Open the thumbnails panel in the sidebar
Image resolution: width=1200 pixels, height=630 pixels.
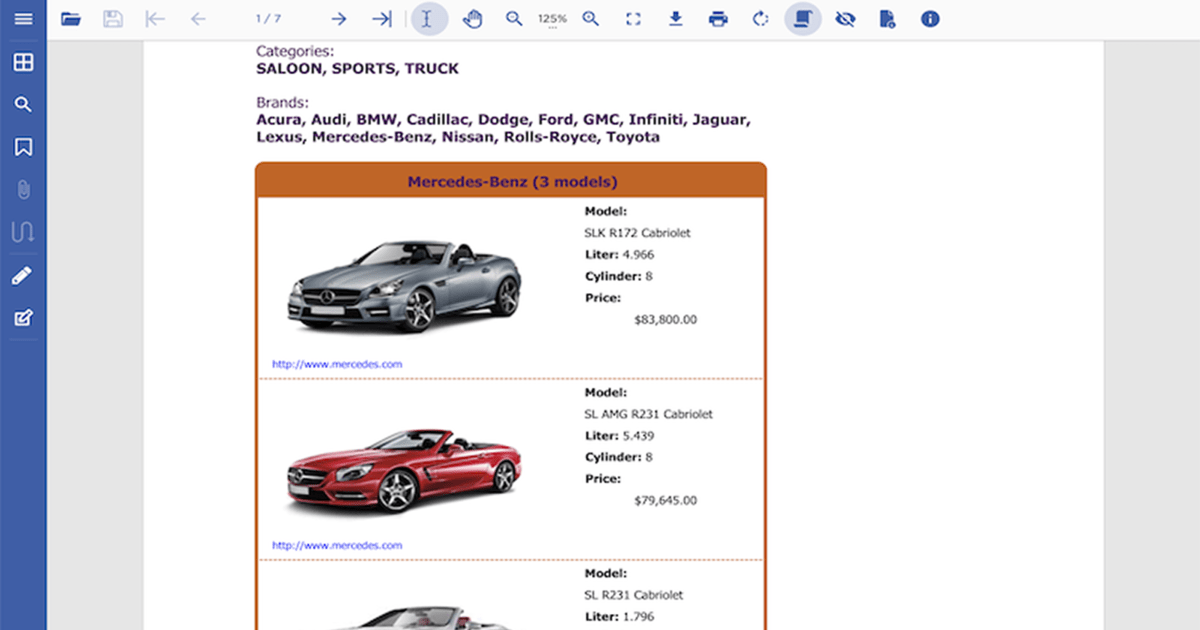pyautogui.click(x=23, y=62)
